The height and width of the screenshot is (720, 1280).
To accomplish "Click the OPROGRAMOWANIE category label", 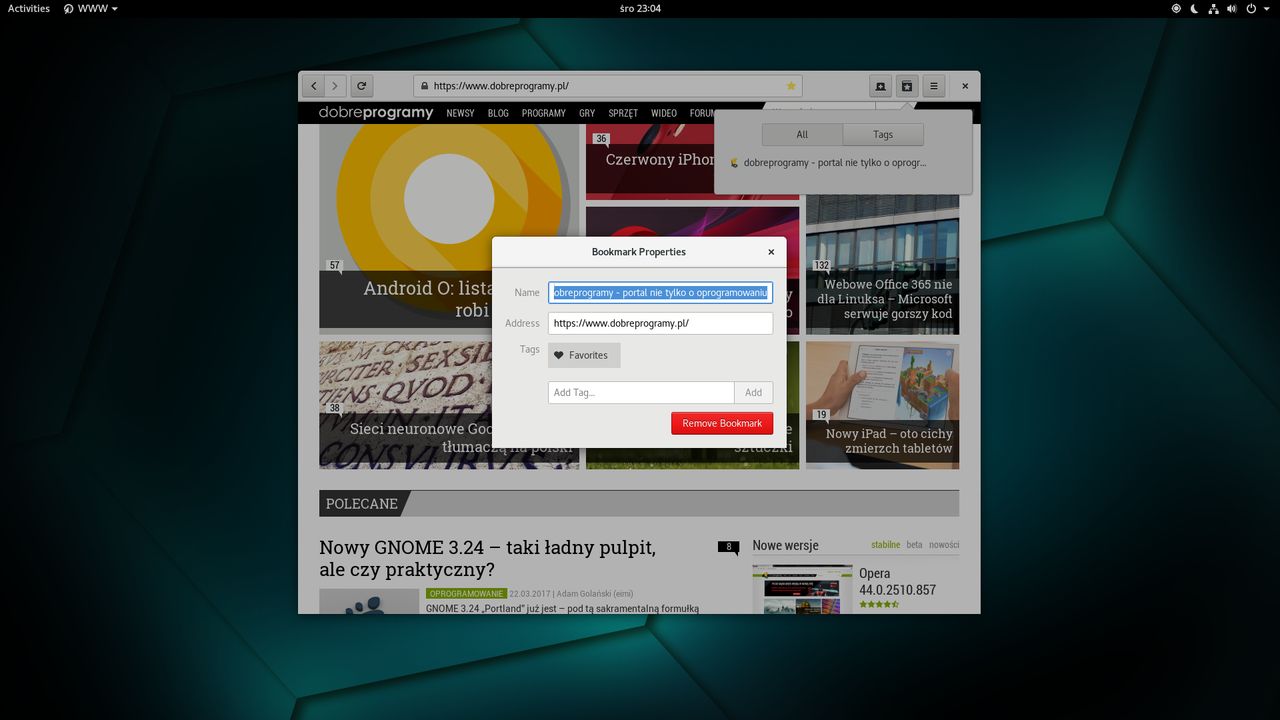I will coord(466,593).
